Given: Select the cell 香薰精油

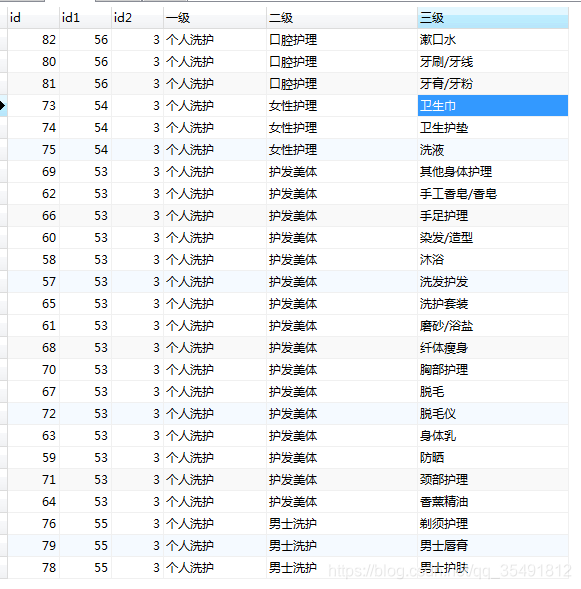Looking at the screenshot, I should [493, 501].
